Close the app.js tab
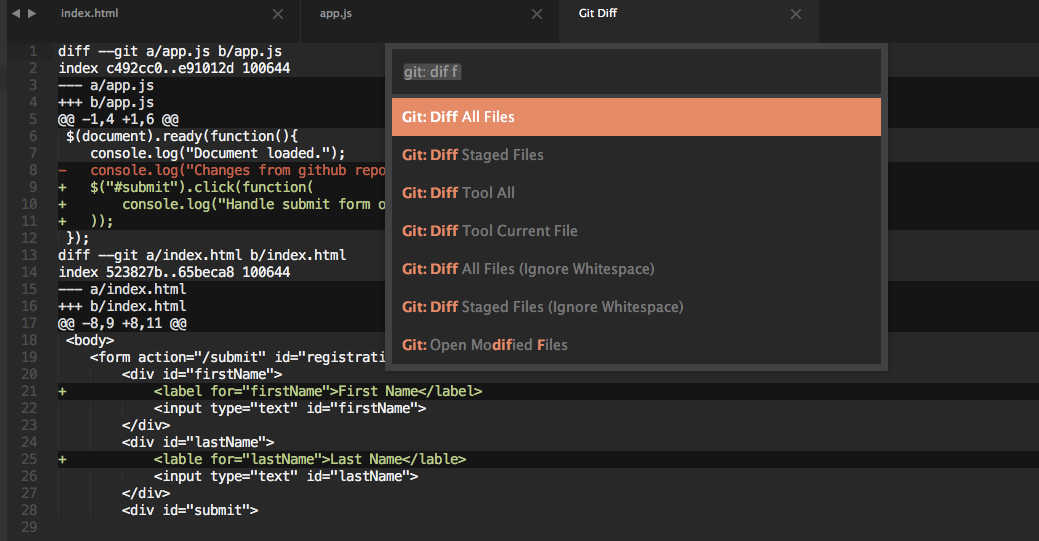Viewport: 1039px width, 541px height. [537, 14]
